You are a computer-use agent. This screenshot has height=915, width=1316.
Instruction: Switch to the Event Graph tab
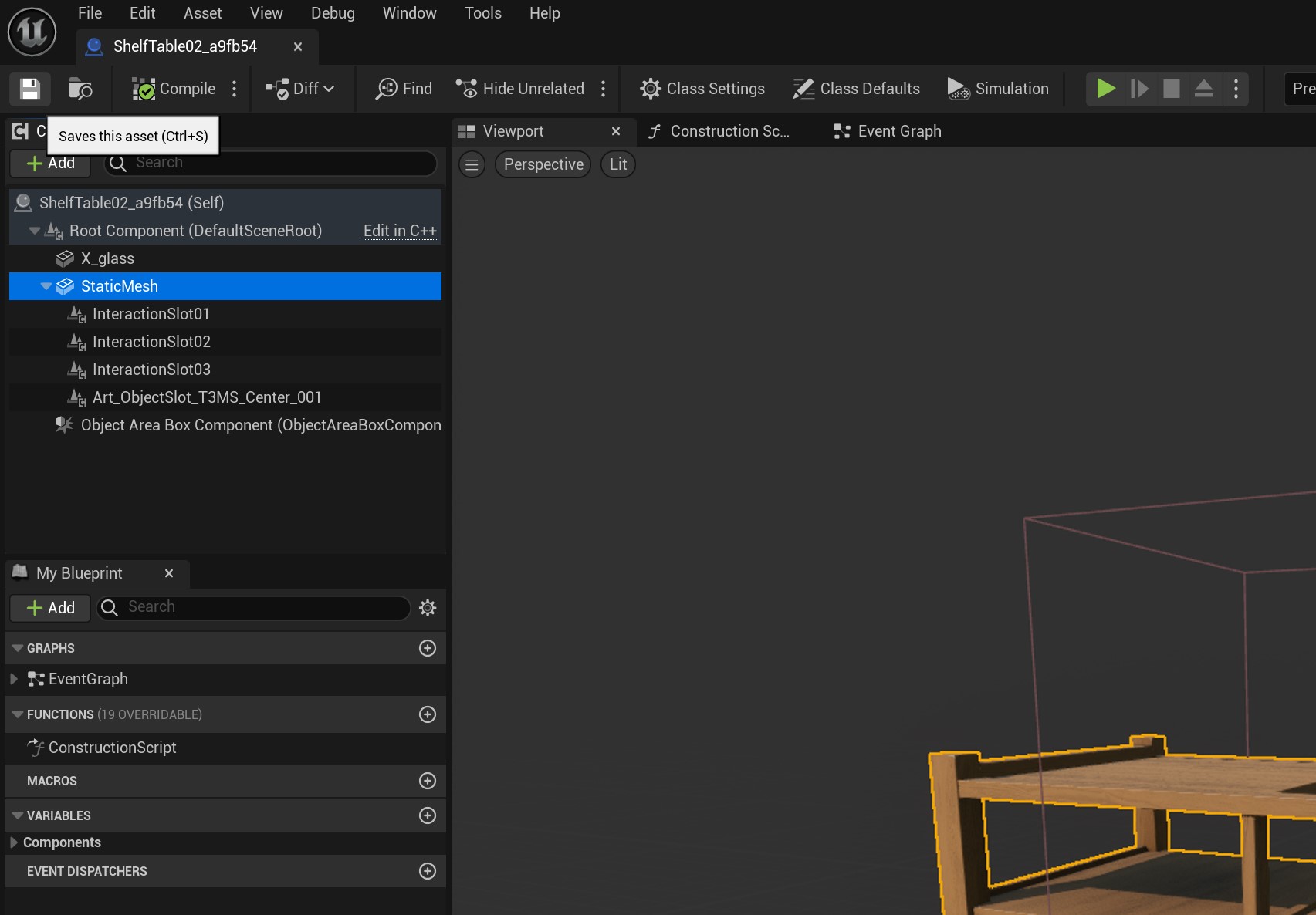click(x=888, y=131)
